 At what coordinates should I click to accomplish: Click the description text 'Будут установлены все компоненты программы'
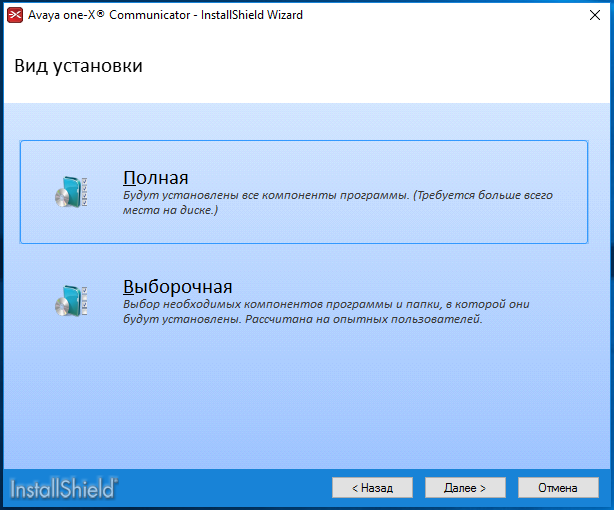(x=265, y=195)
